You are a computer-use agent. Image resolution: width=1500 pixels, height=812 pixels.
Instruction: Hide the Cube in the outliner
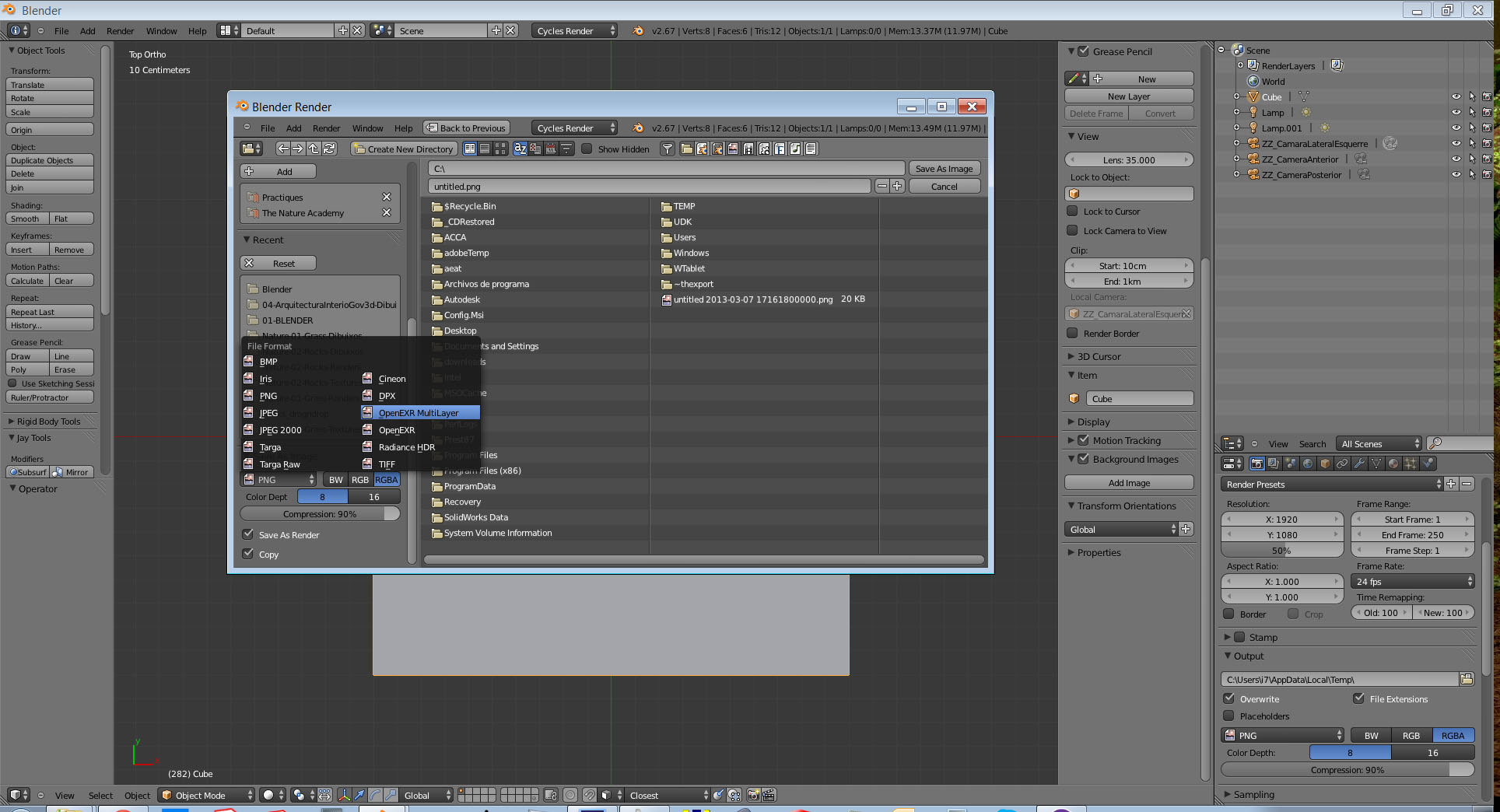pyautogui.click(x=1456, y=96)
